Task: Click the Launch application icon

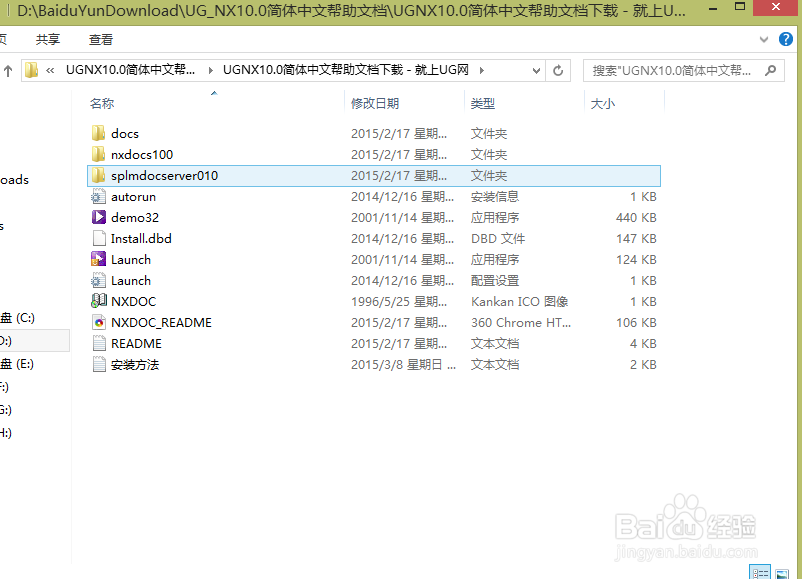Action: tap(98, 259)
